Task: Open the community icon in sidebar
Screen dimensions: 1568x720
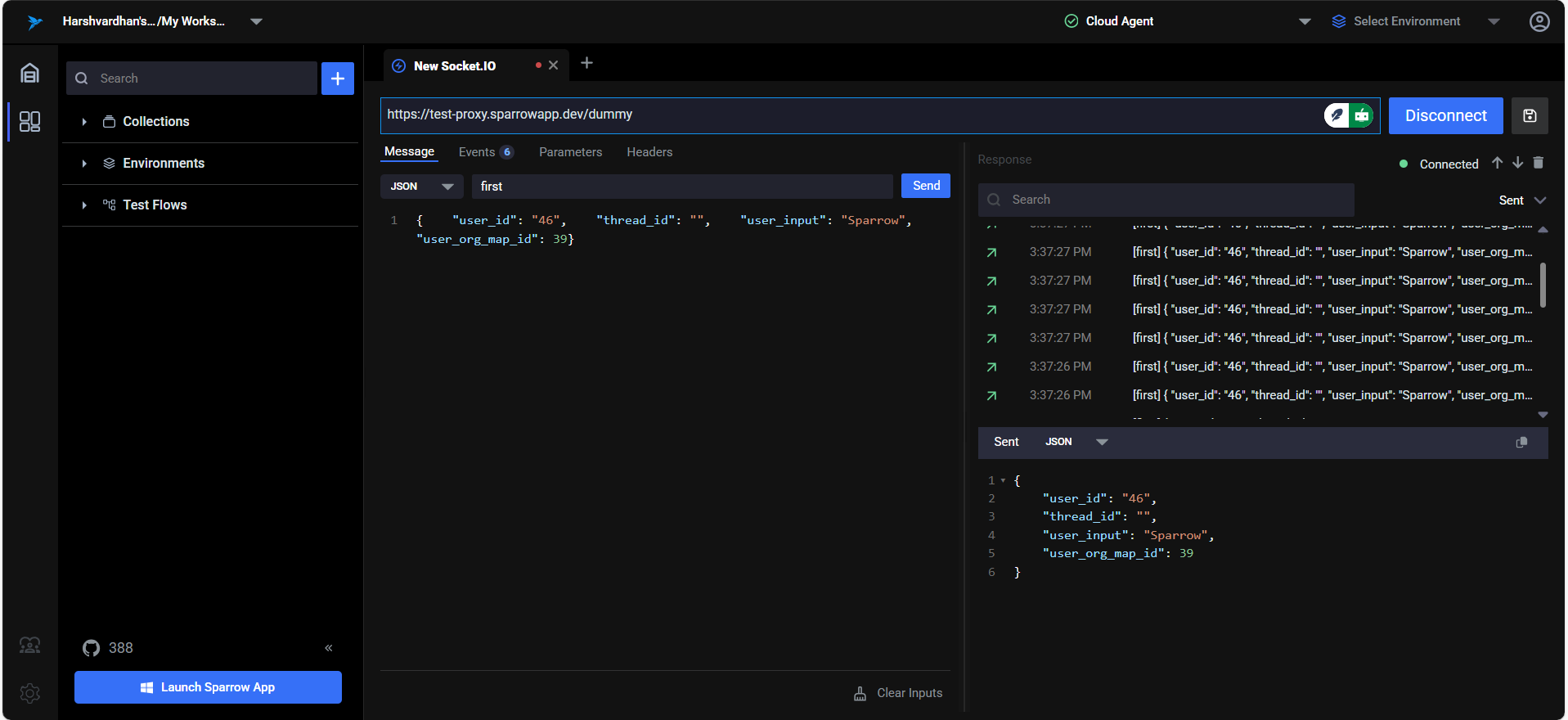Action: (29, 646)
